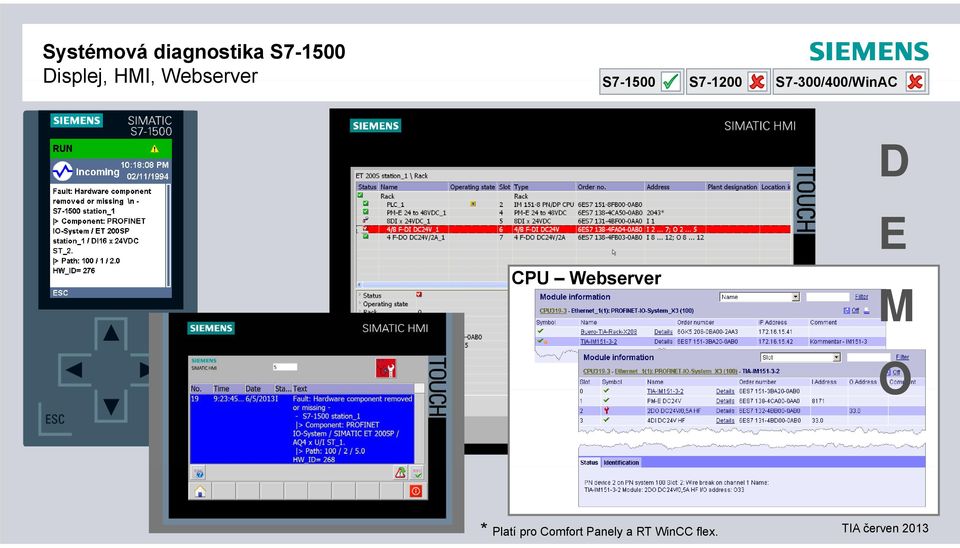Click the status icon of 8DI x 24VDC_1
The image size is (960, 548).
click(366, 220)
